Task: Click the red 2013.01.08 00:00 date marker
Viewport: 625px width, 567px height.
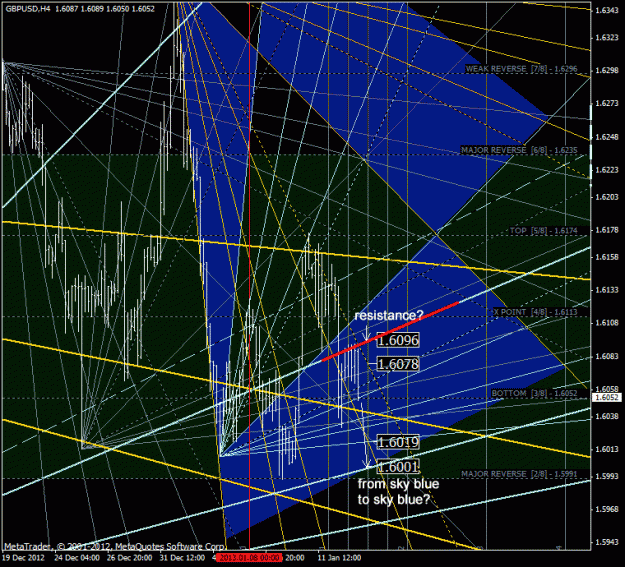Action: [250, 557]
